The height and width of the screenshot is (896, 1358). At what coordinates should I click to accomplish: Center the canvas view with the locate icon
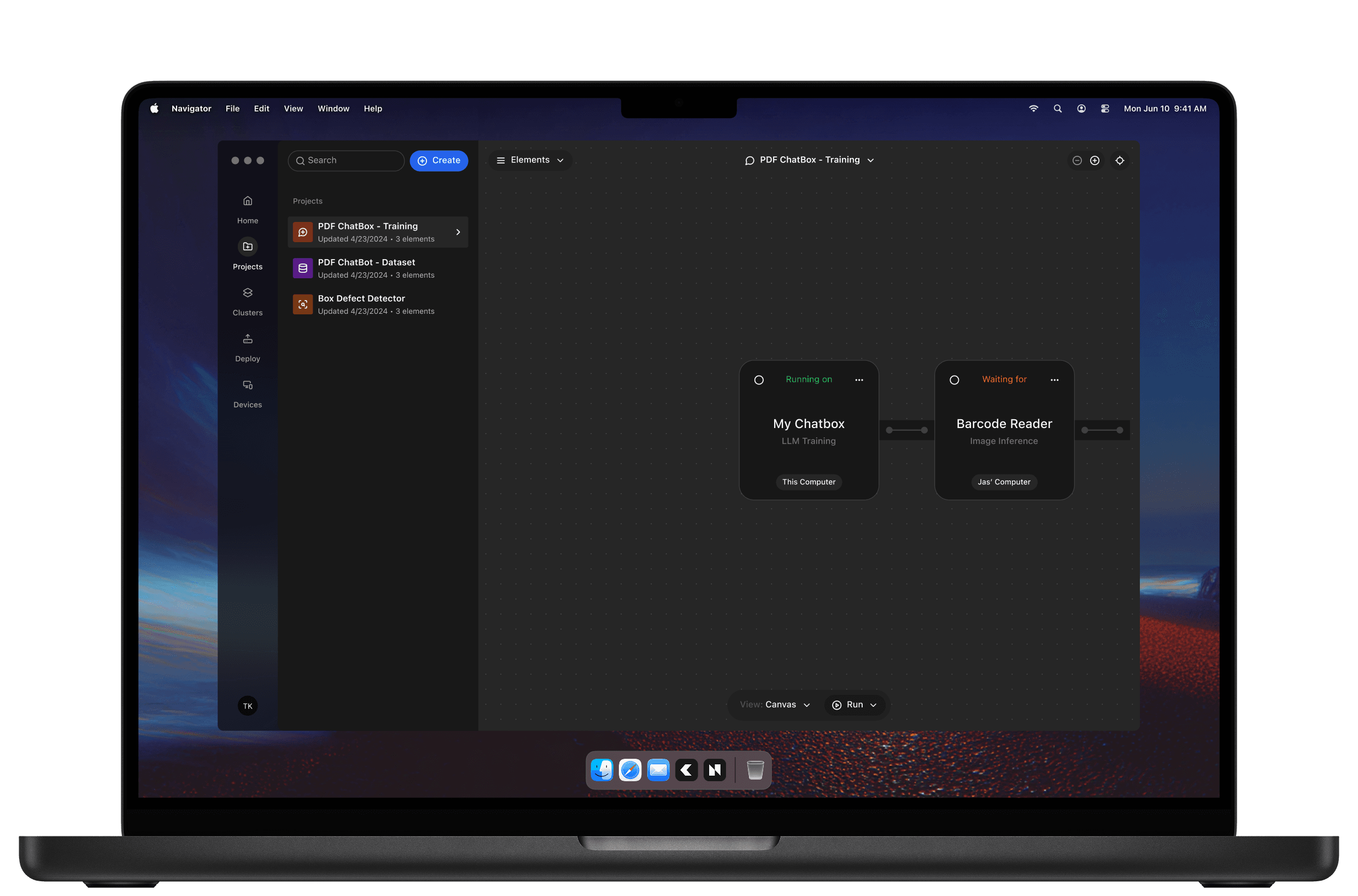[x=1120, y=161]
